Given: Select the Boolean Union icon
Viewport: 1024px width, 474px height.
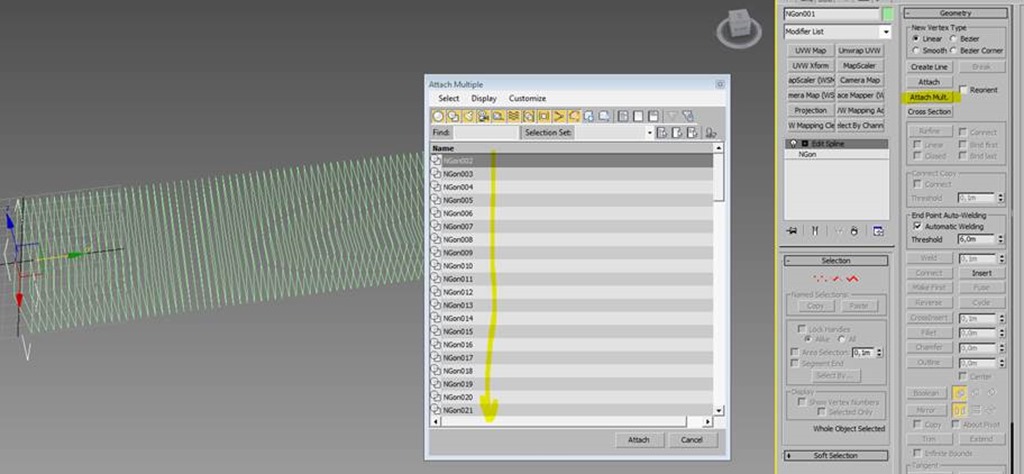Looking at the screenshot, I should [x=960, y=393].
